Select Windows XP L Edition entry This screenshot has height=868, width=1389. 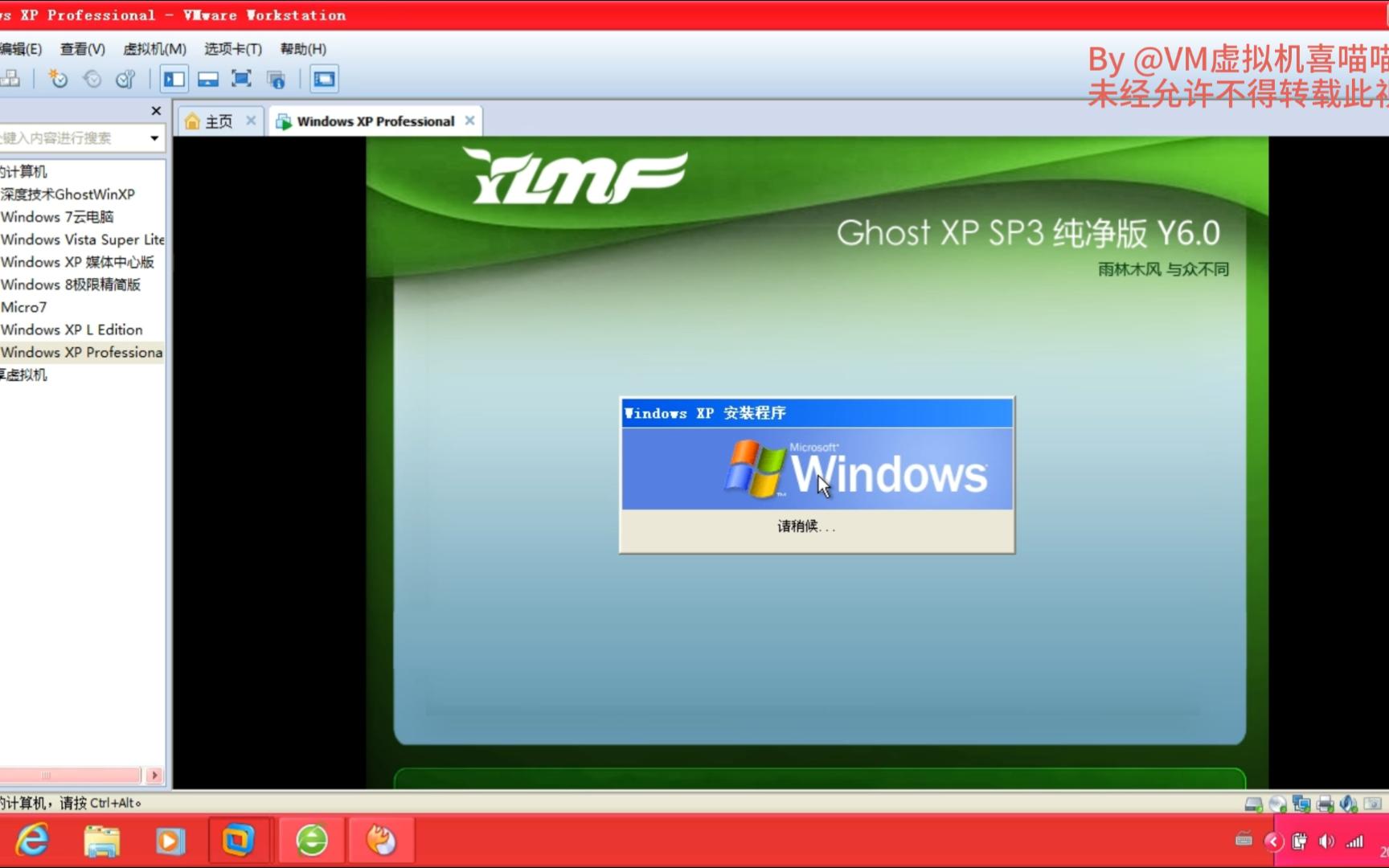click(72, 330)
